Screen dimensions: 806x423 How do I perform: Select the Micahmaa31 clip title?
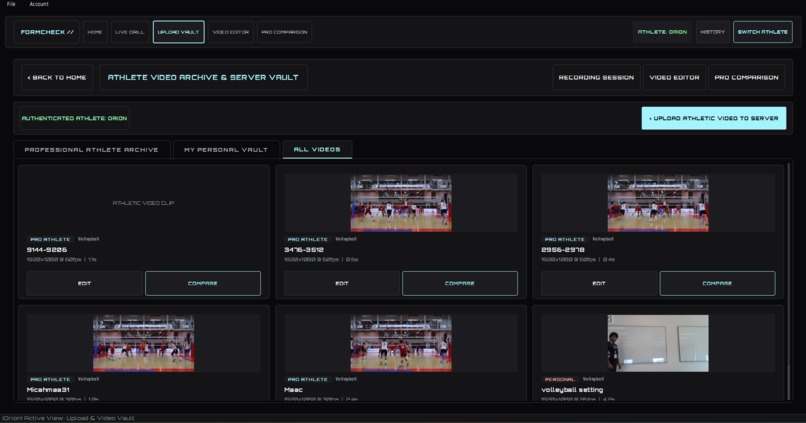click(x=48, y=390)
